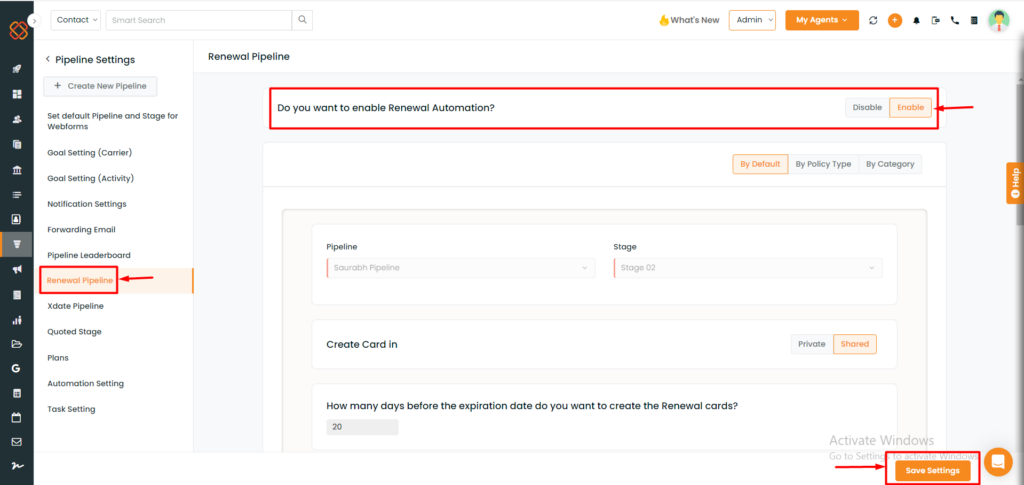Open the pipeline funnel icon in sidebar
The image size is (1024, 485).
pyautogui.click(x=17, y=244)
